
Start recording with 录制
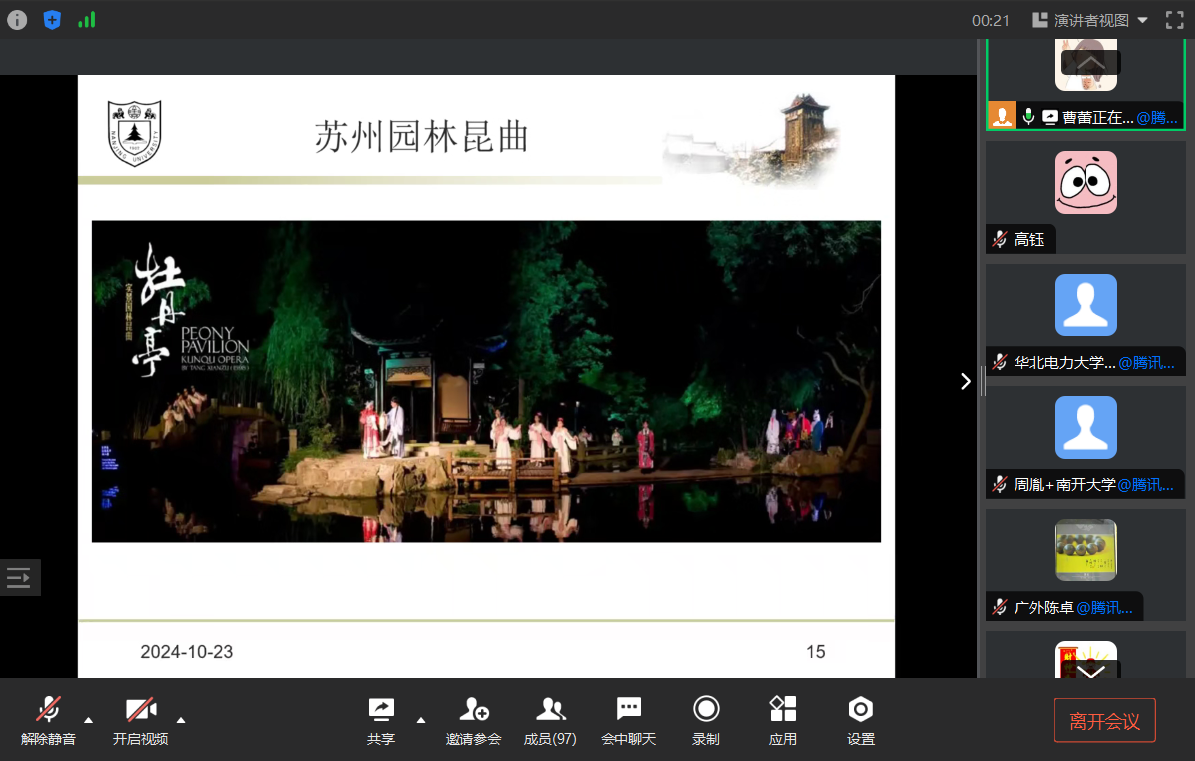(x=706, y=720)
